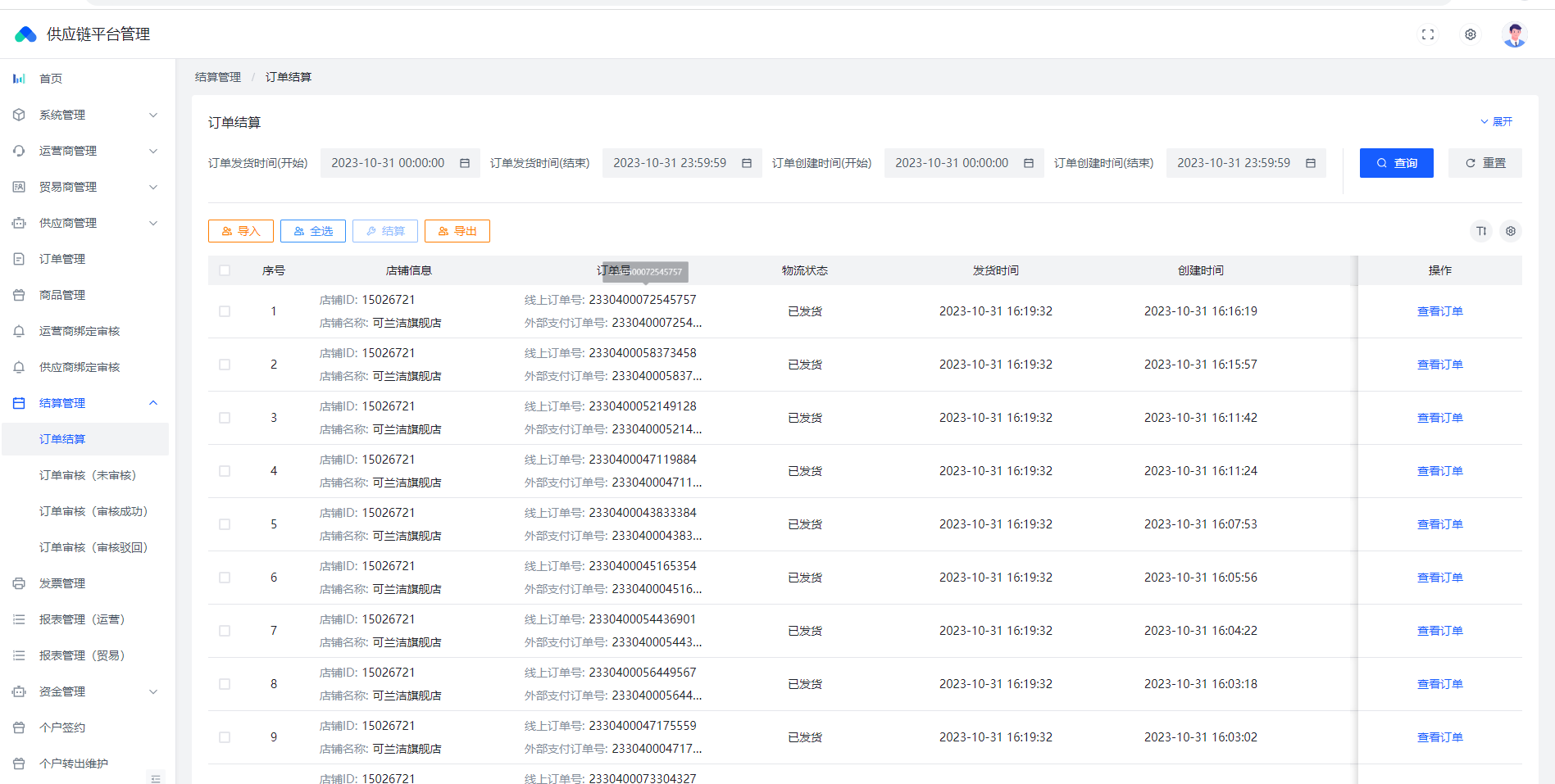Check the checkbox for row 2

tap(225, 365)
